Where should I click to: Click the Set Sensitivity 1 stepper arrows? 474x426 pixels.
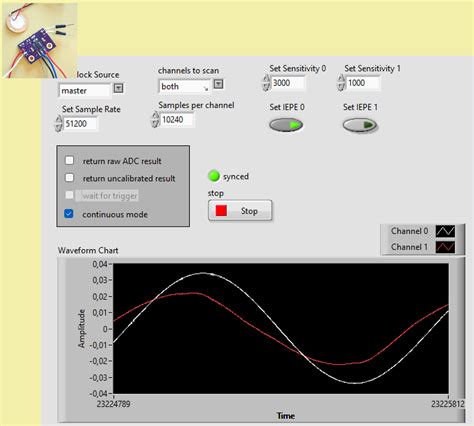click(341, 83)
